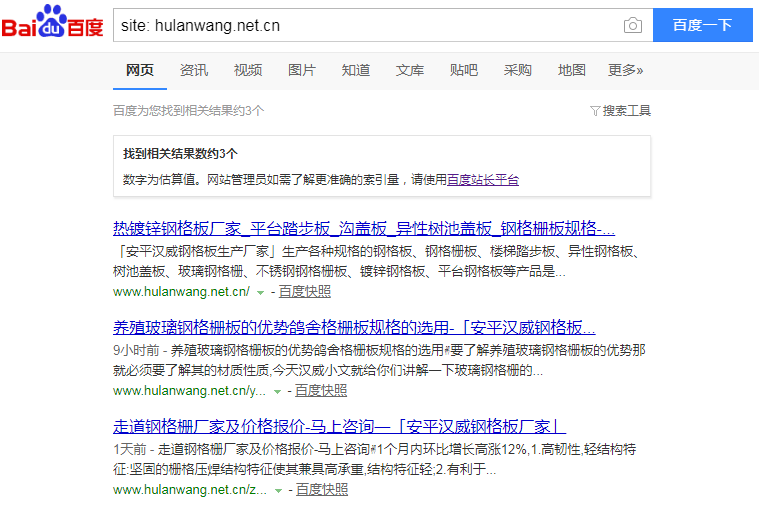Screen dimensions: 759x508
Task: Open 搜索工具 filter options
Action: 621,111
